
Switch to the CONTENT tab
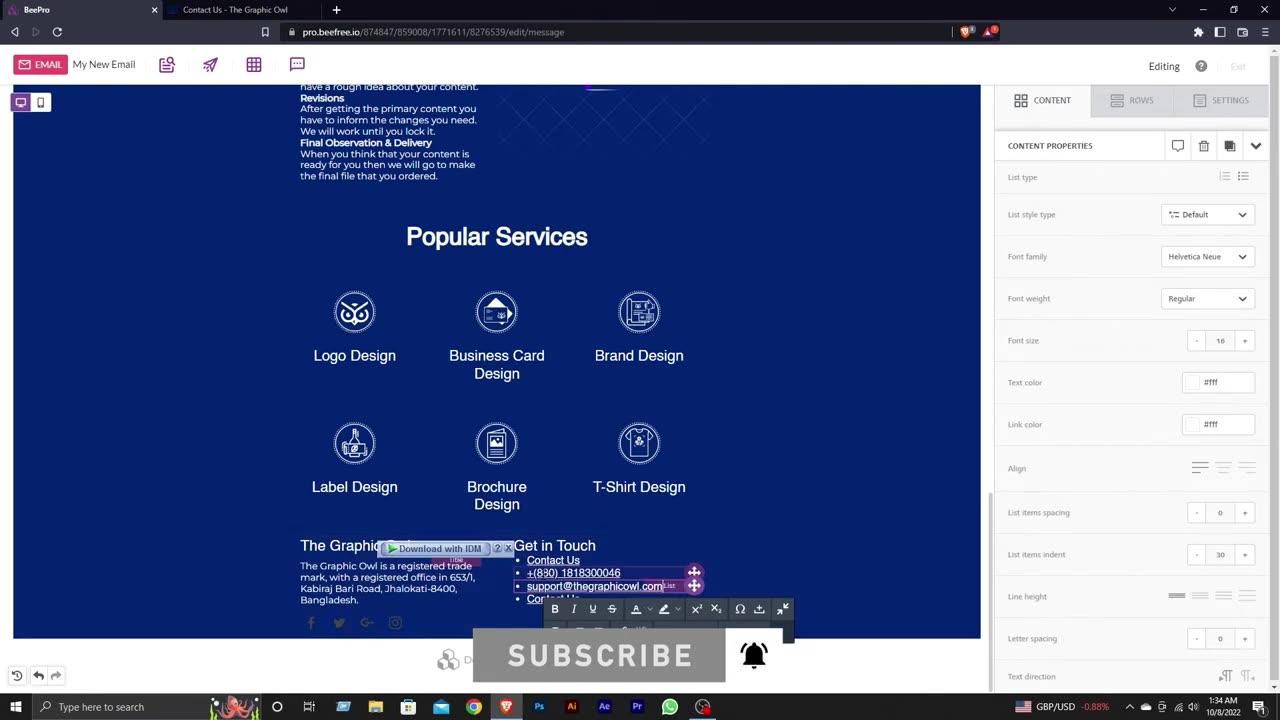pos(1043,100)
